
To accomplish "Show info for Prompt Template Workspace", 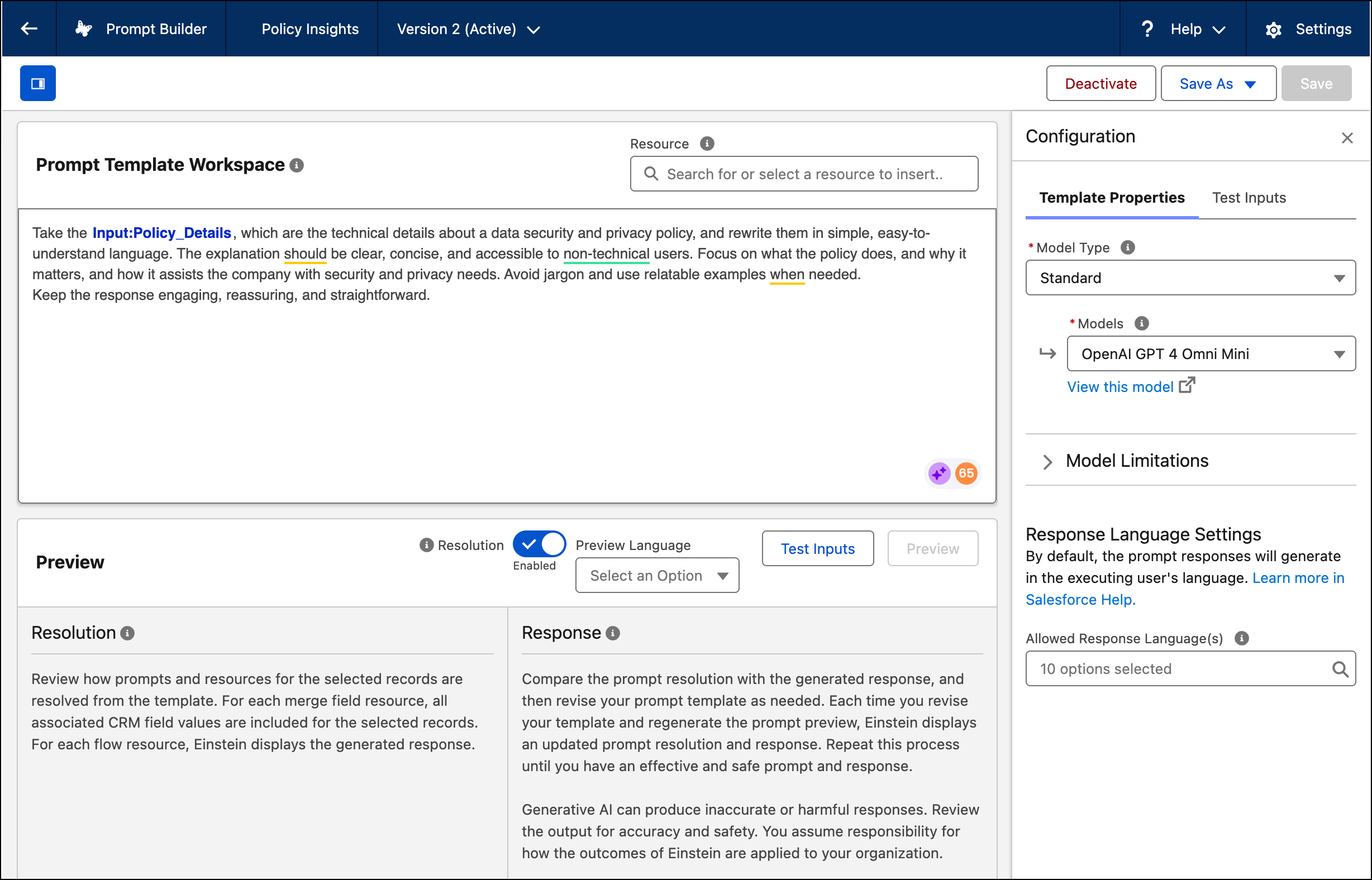I will click(x=296, y=165).
